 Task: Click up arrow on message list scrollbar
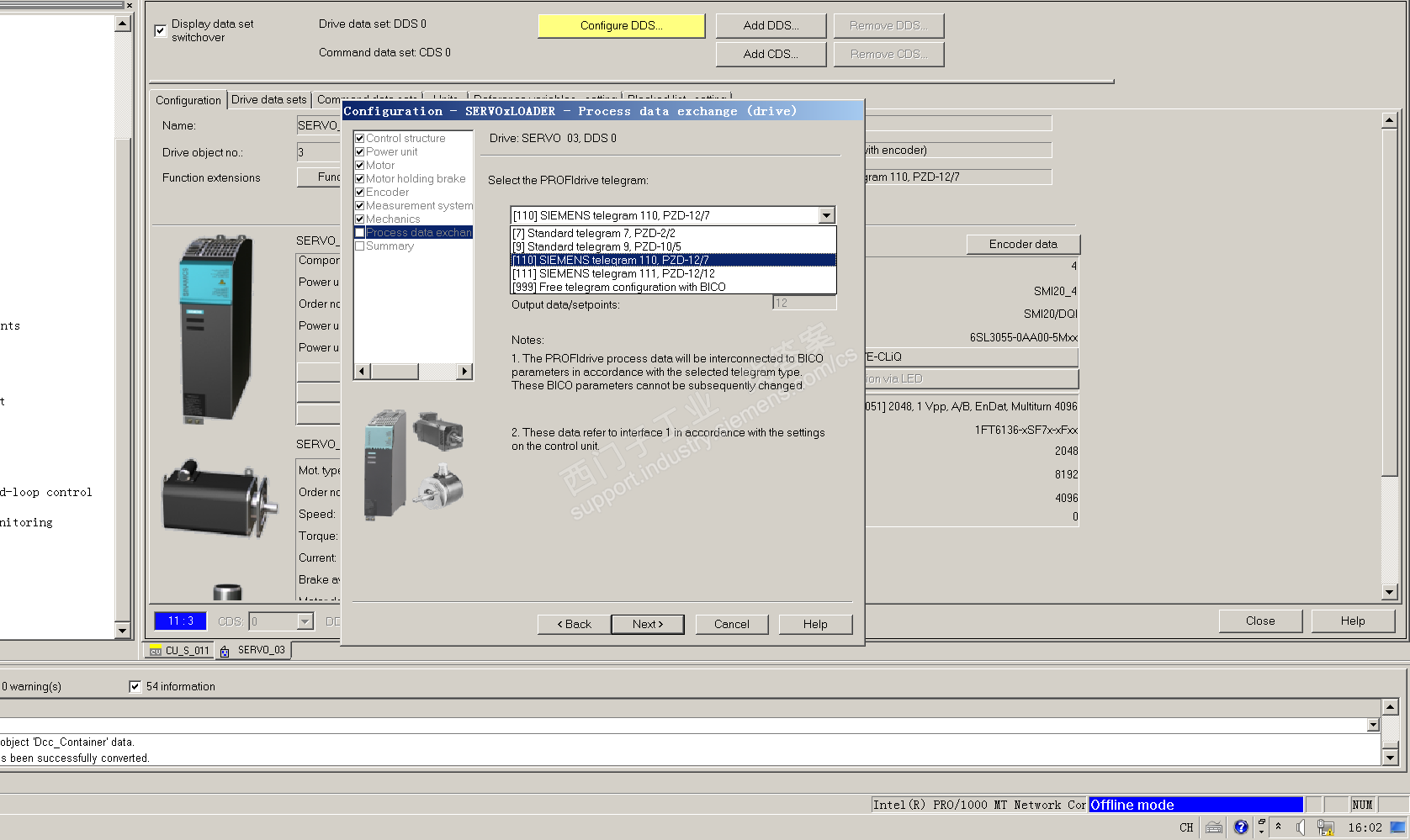(x=1391, y=707)
